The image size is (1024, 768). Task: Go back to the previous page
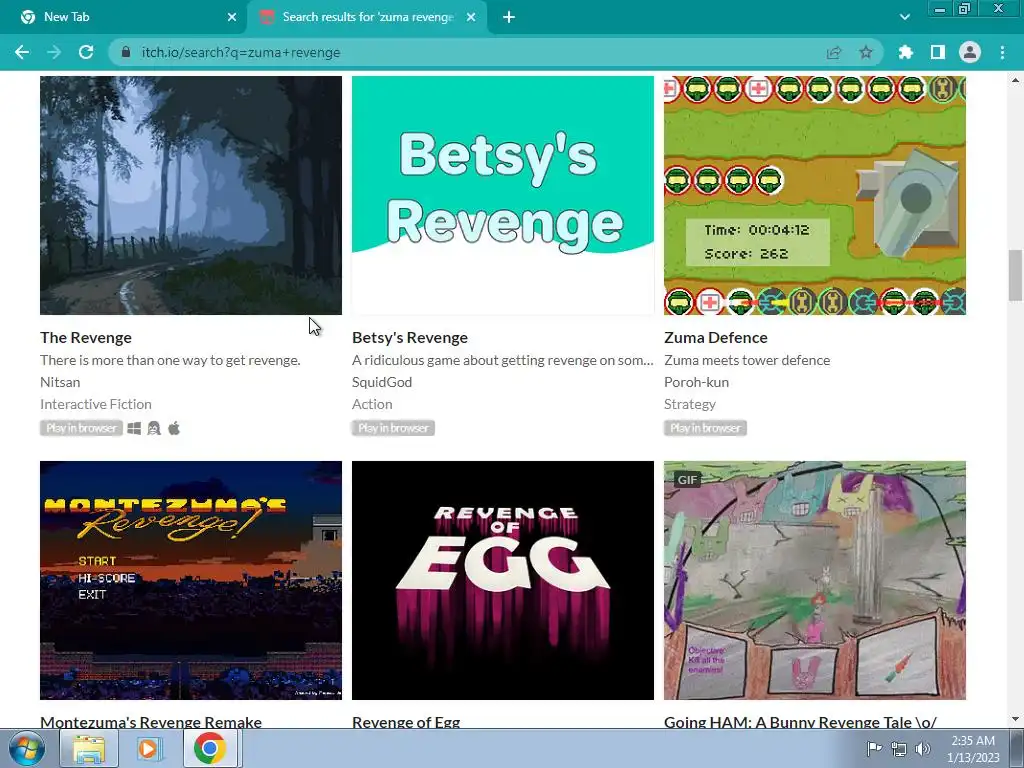coord(22,52)
